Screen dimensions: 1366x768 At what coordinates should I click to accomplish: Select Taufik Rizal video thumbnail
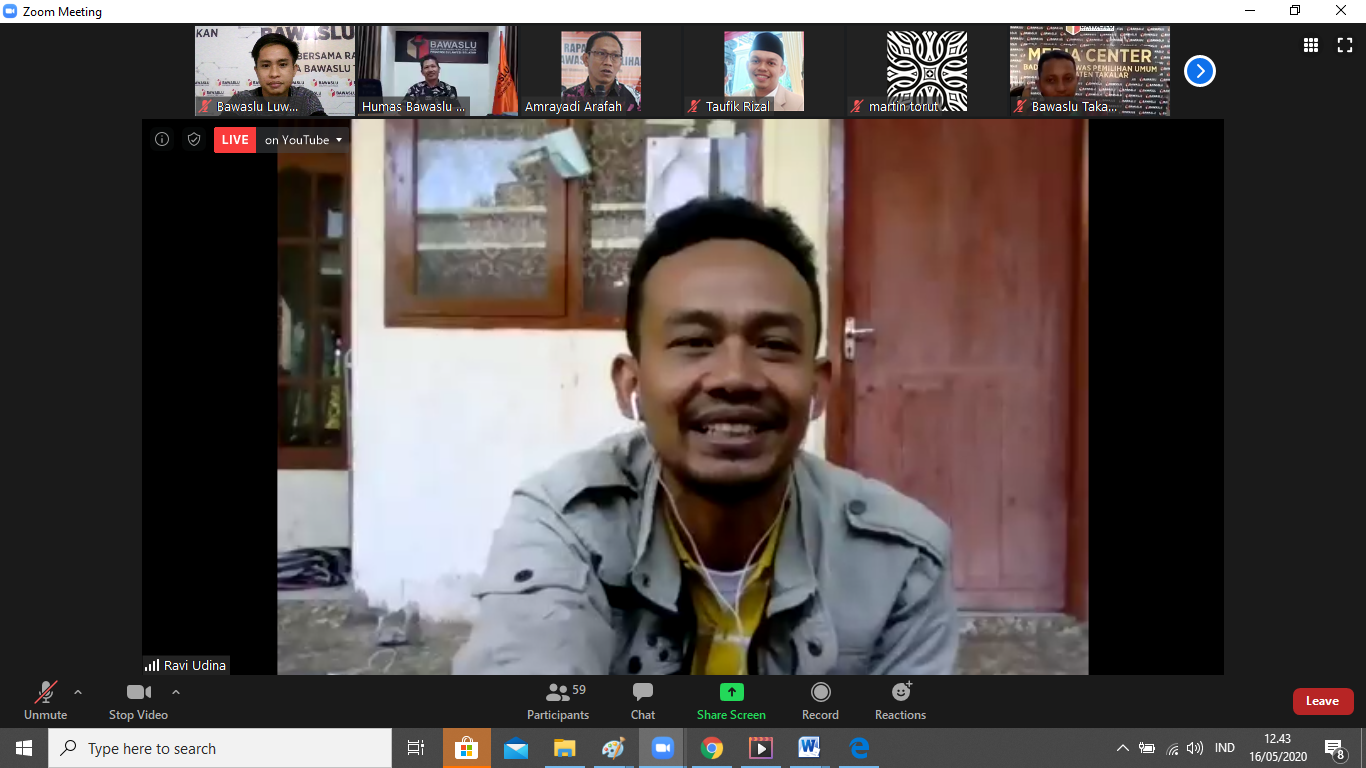click(764, 71)
